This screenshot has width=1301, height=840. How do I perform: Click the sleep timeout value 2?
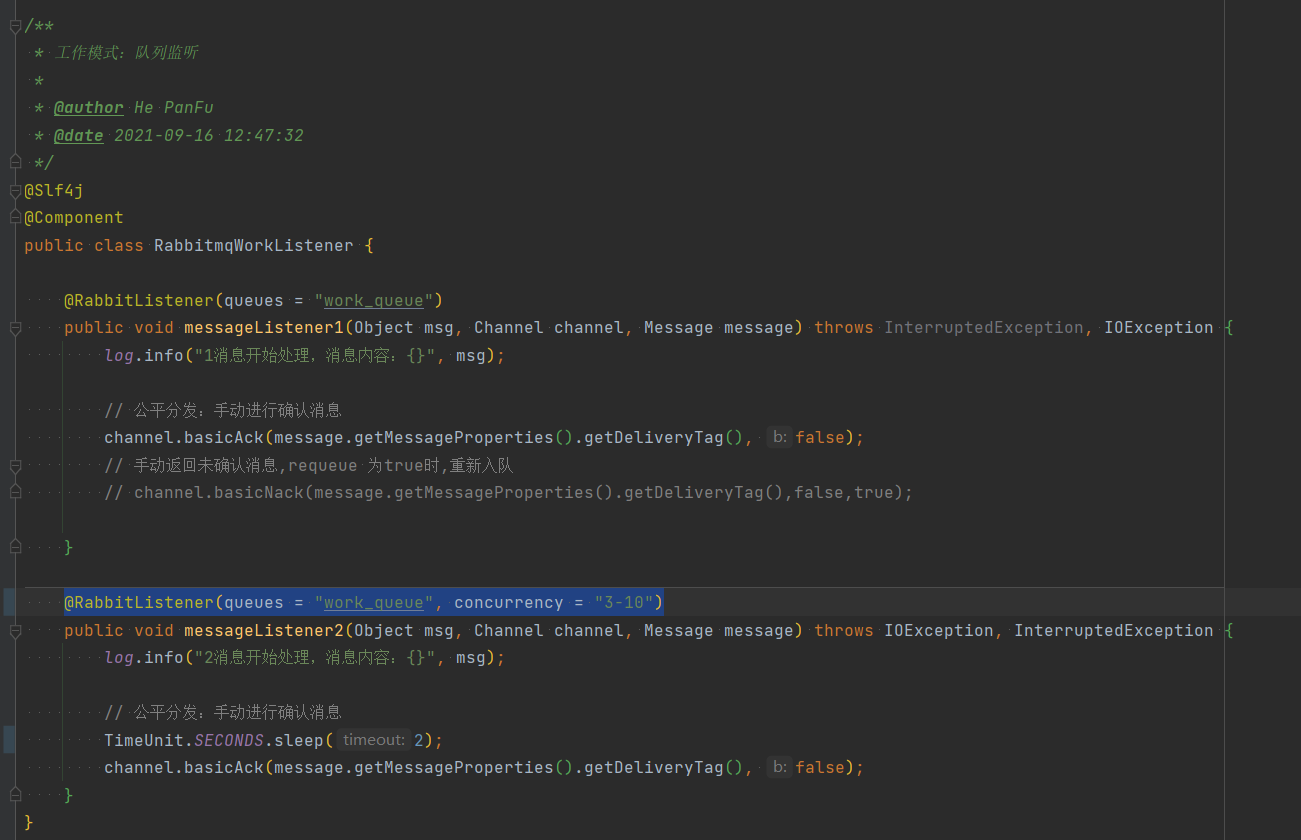tap(419, 740)
